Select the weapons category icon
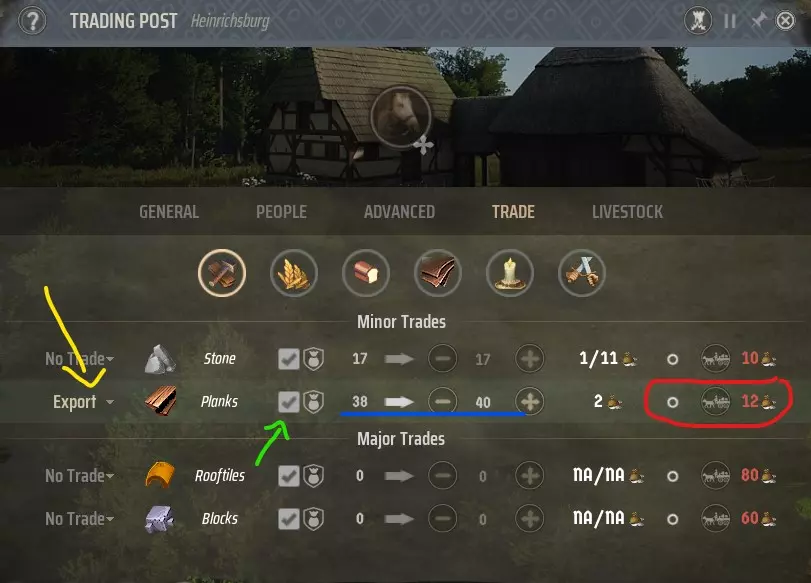This screenshot has height=583, width=811. click(x=581, y=273)
